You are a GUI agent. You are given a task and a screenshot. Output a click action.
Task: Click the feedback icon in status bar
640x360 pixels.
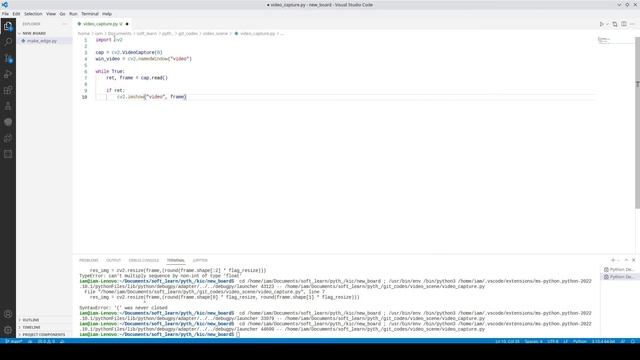[x=623, y=341]
